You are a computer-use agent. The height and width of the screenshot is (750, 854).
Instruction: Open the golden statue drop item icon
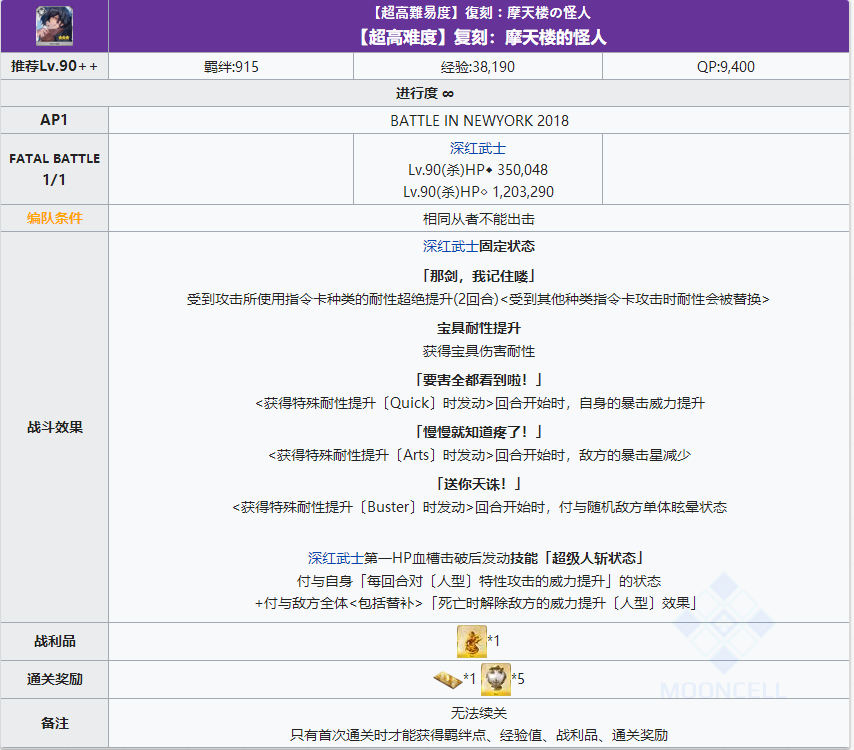click(x=471, y=643)
